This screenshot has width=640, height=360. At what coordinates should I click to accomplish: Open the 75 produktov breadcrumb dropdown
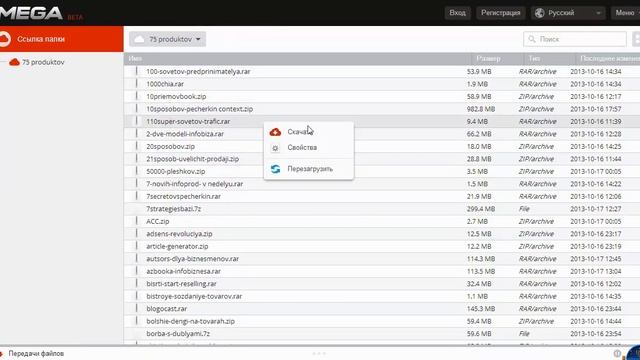pyautogui.click(x=167, y=39)
